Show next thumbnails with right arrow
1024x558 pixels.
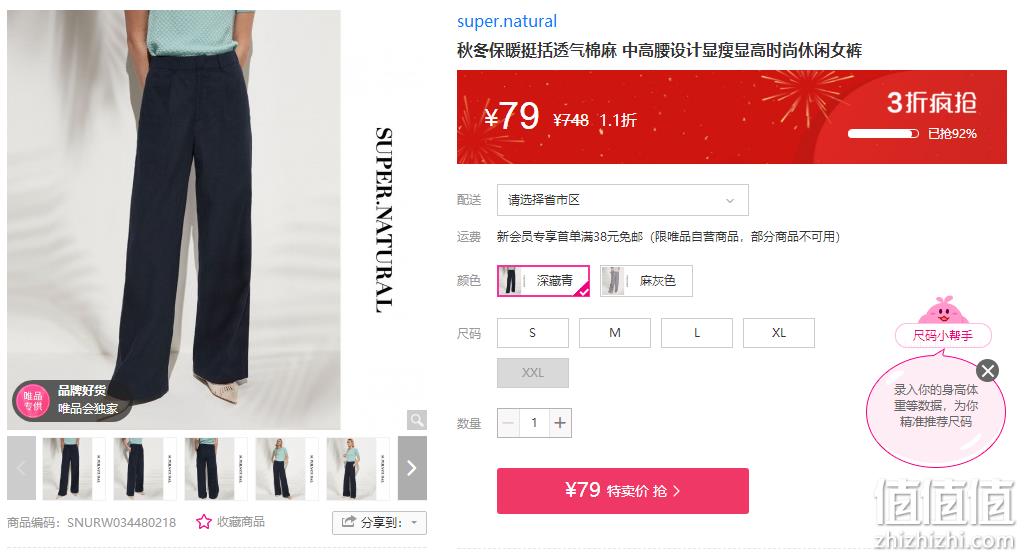[412, 468]
